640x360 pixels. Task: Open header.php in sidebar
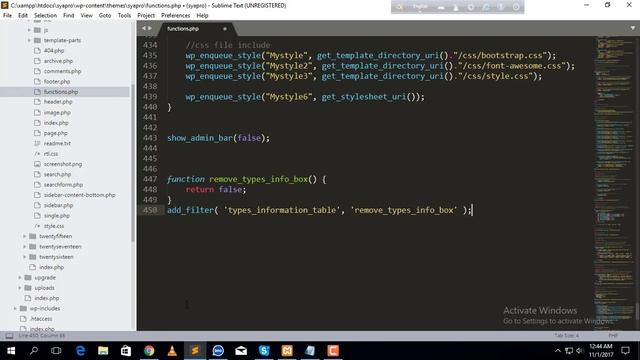[x=58, y=102]
